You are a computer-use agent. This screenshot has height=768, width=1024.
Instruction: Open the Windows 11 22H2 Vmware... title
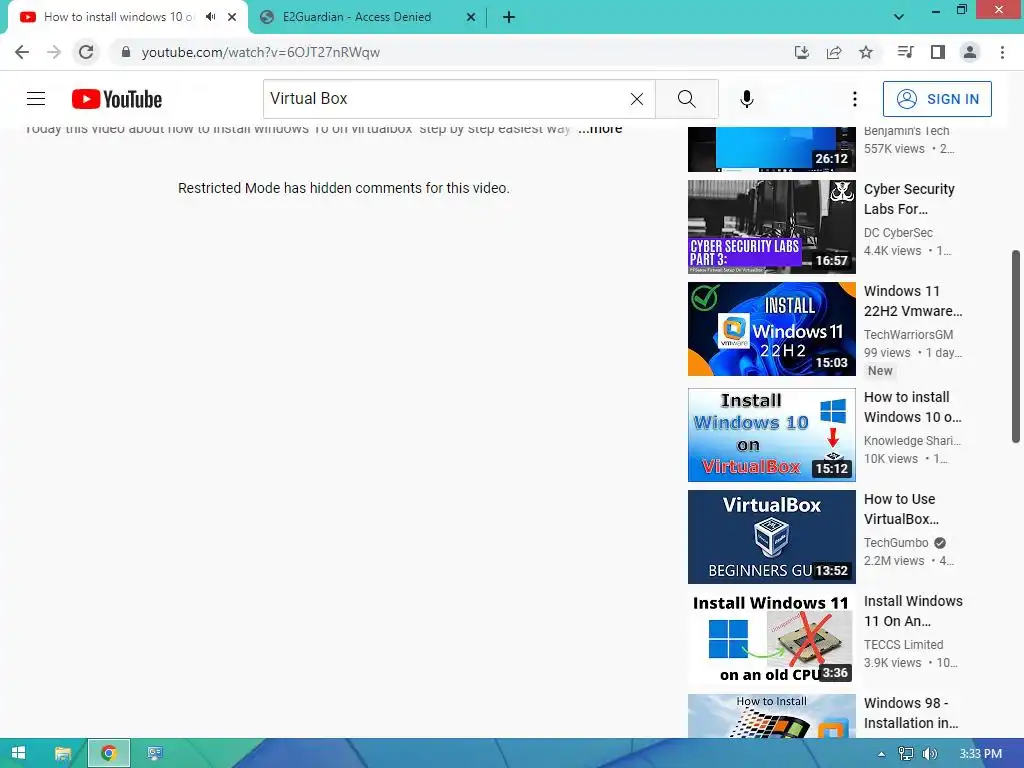point(913,301)
